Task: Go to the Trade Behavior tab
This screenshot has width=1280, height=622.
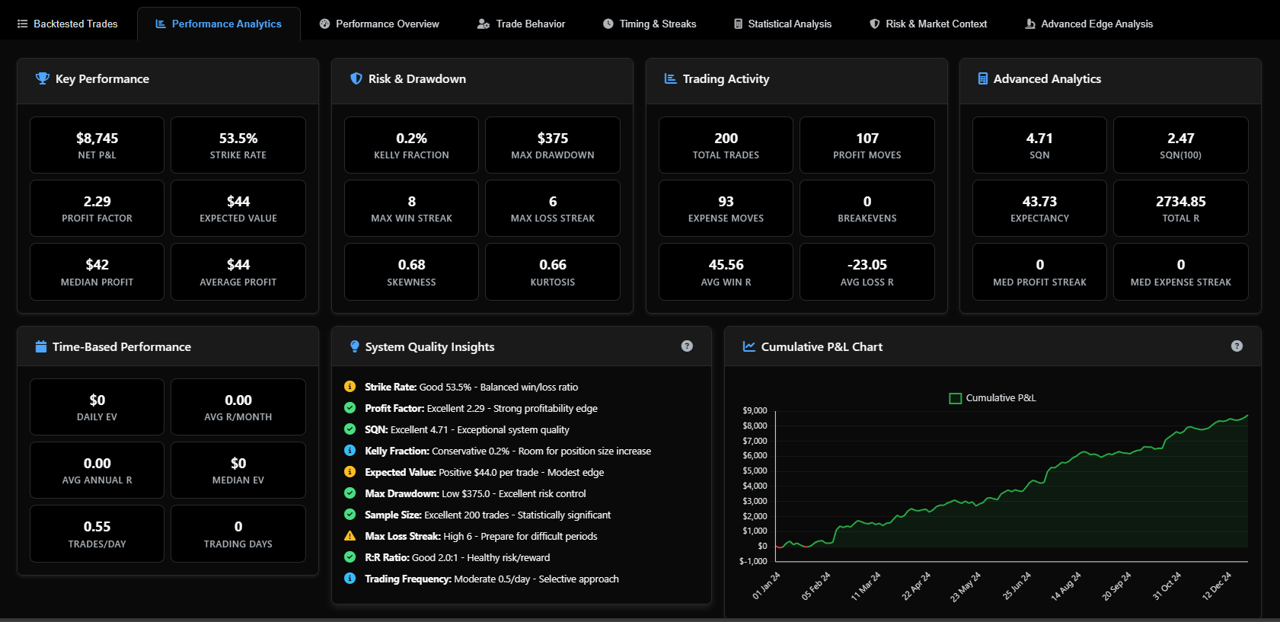Action: coord(521,24)
